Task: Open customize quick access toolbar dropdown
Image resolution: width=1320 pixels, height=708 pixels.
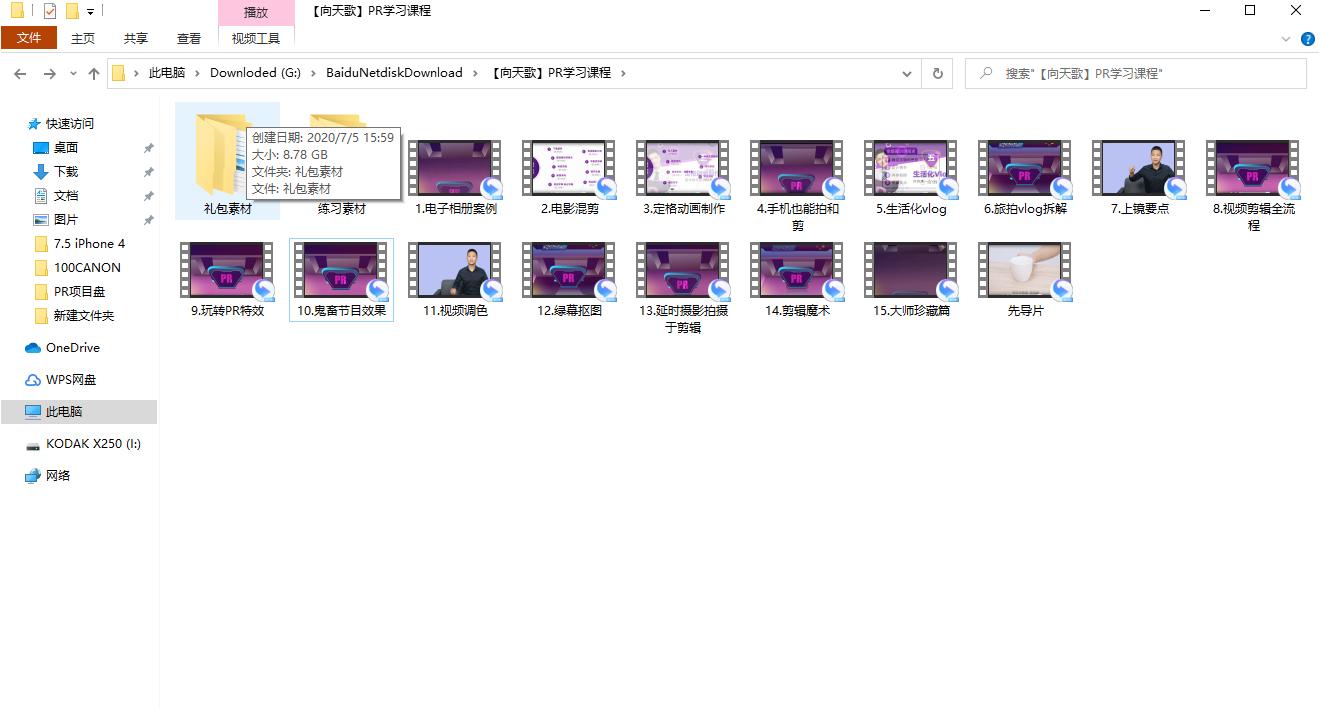Action: click(90, 13)
